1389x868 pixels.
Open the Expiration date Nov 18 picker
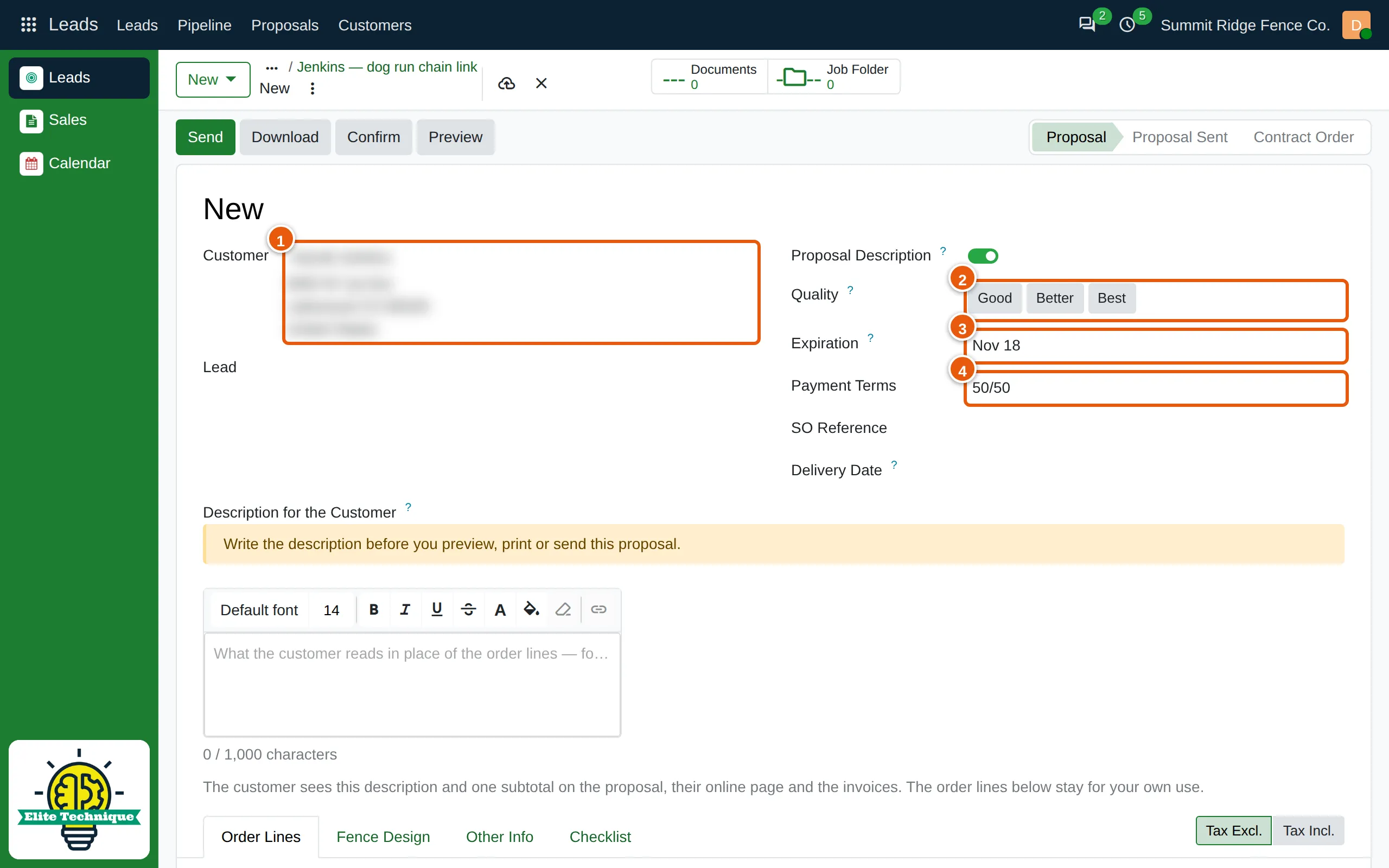pos(1156,346)
